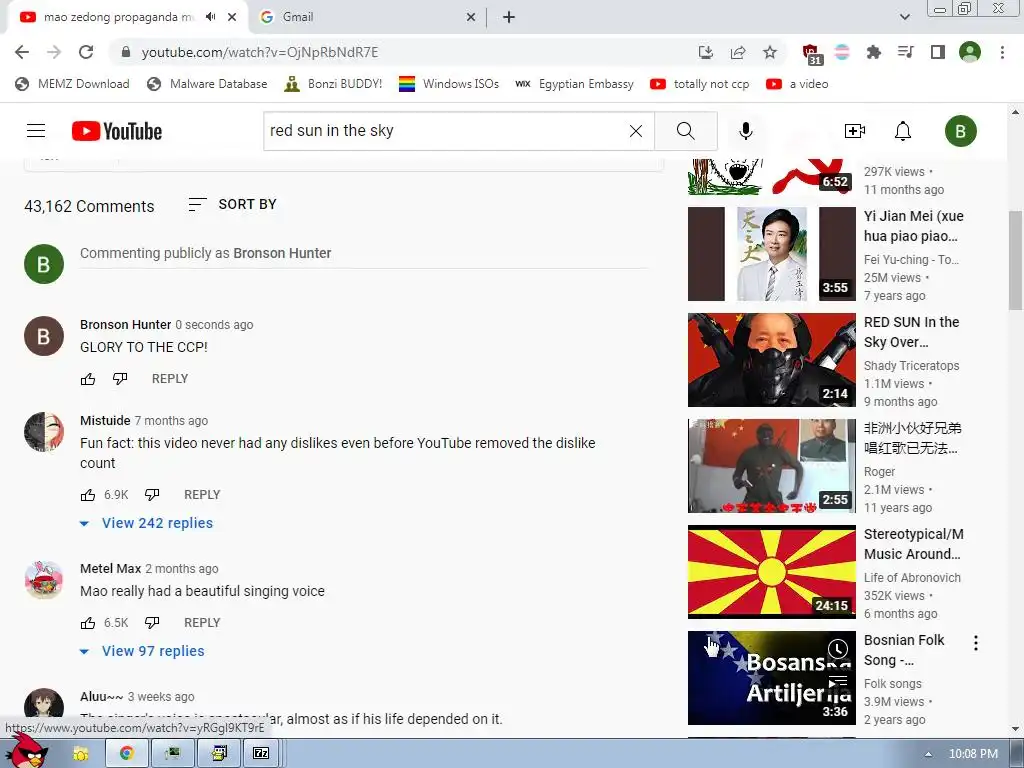Image resolution: width=1024 pixels, height=768 pixels.
Task: Click the 10:08 PM taskbar clock
Action: (x=973, y=754)
